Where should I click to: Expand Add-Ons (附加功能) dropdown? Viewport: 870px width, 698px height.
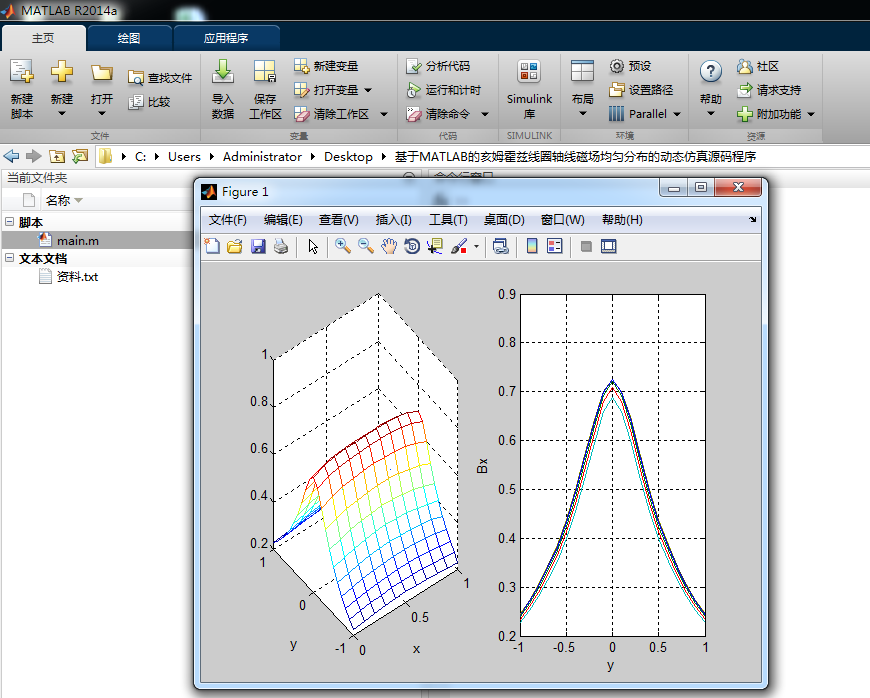click(811, 114)
